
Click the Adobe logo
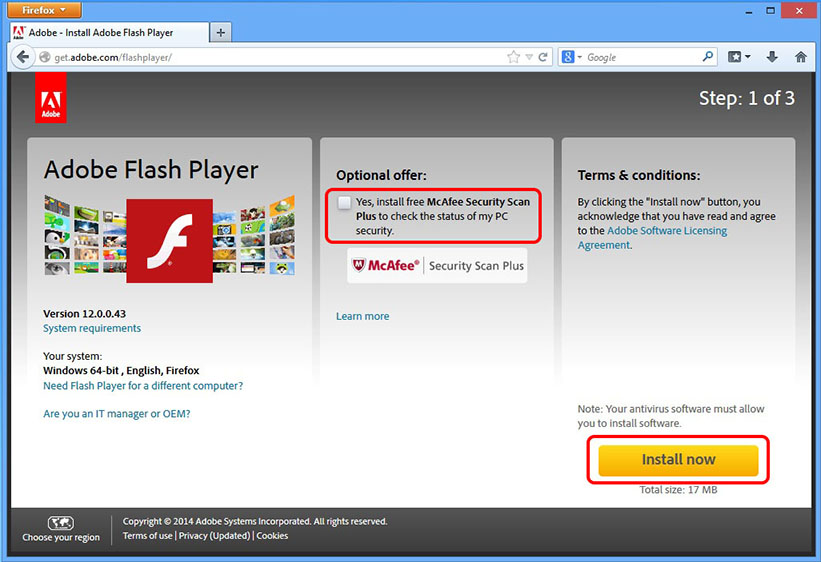click(51, 98)
